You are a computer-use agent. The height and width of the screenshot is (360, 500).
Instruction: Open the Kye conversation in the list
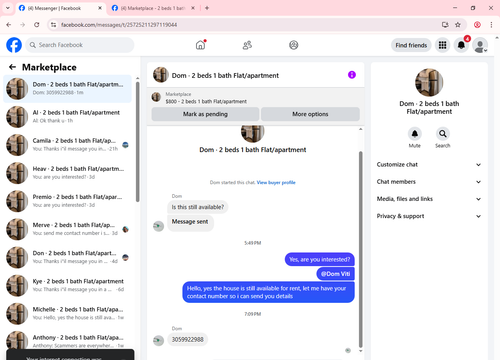[67, 285]
